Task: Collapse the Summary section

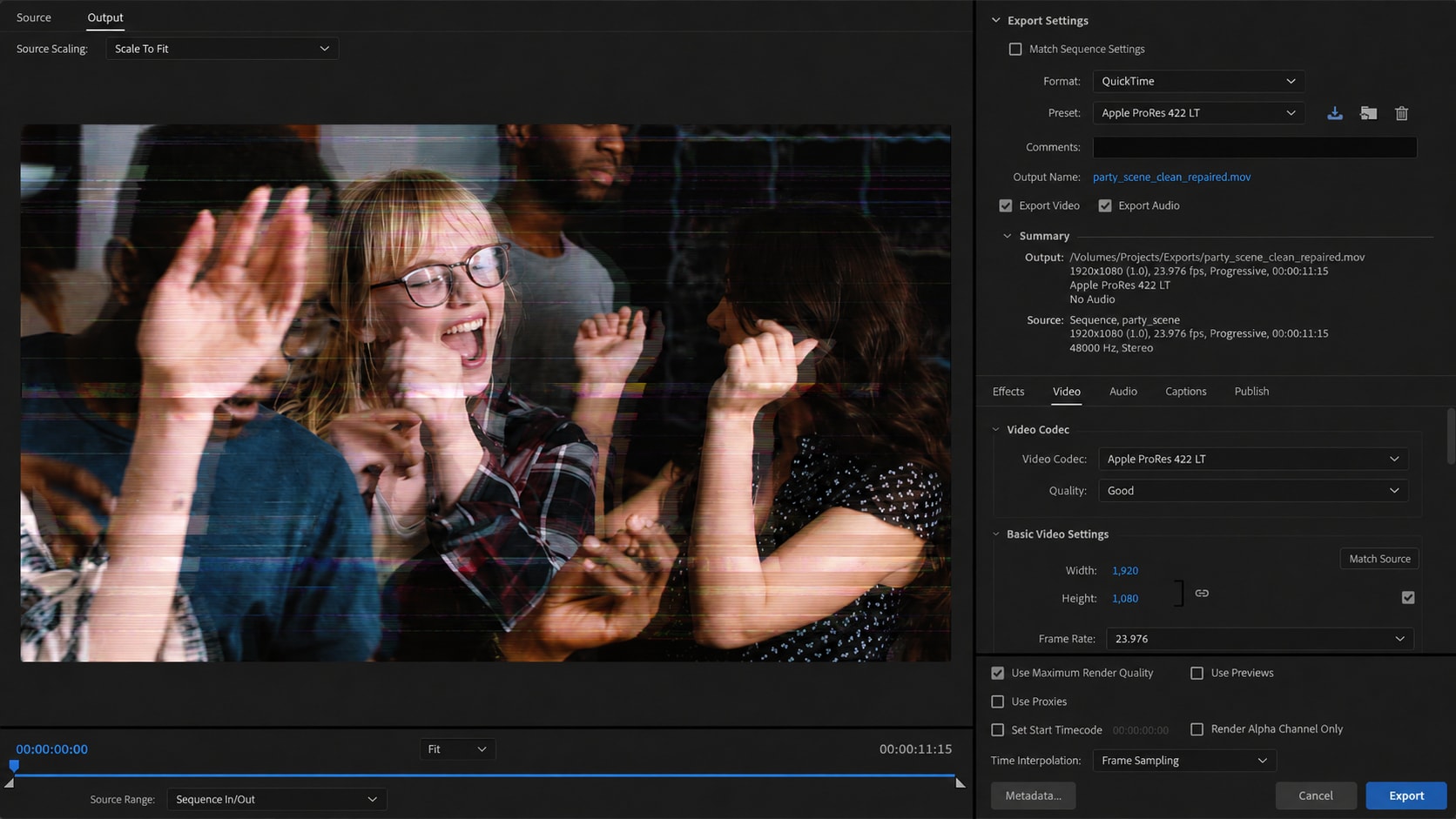Action: coord(1008,236)
